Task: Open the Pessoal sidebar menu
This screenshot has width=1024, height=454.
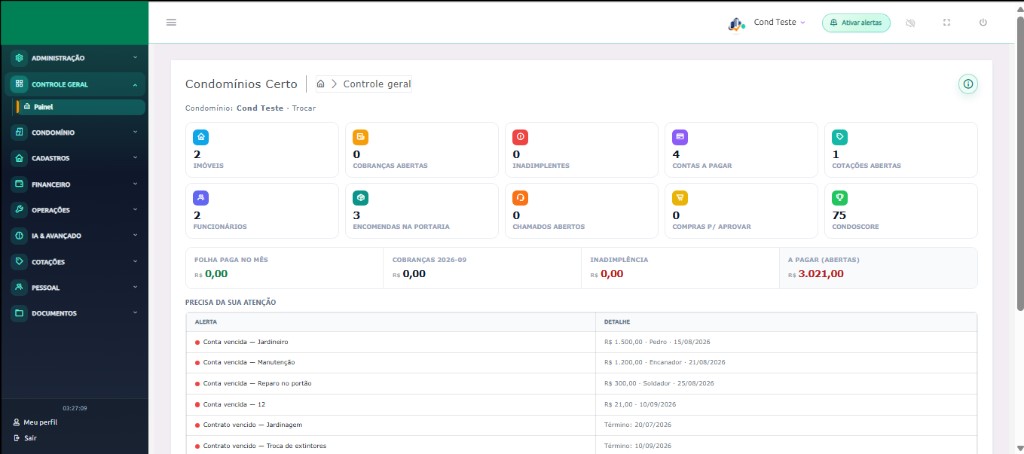Action: (76, 287)
